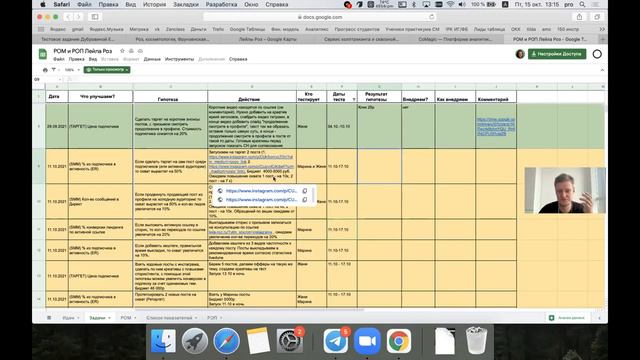This screenshot has height=360, width=640.
Task: Click the account avatar near Настройки Доступа
Action: (x=520, y=54)
